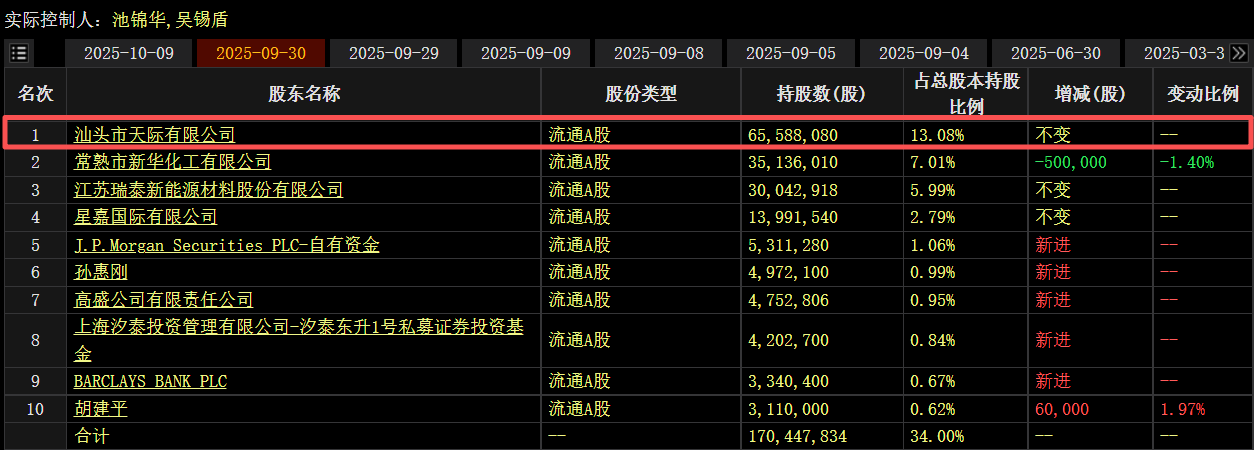Select the 合计 total row label

click(x=92, y=436)
